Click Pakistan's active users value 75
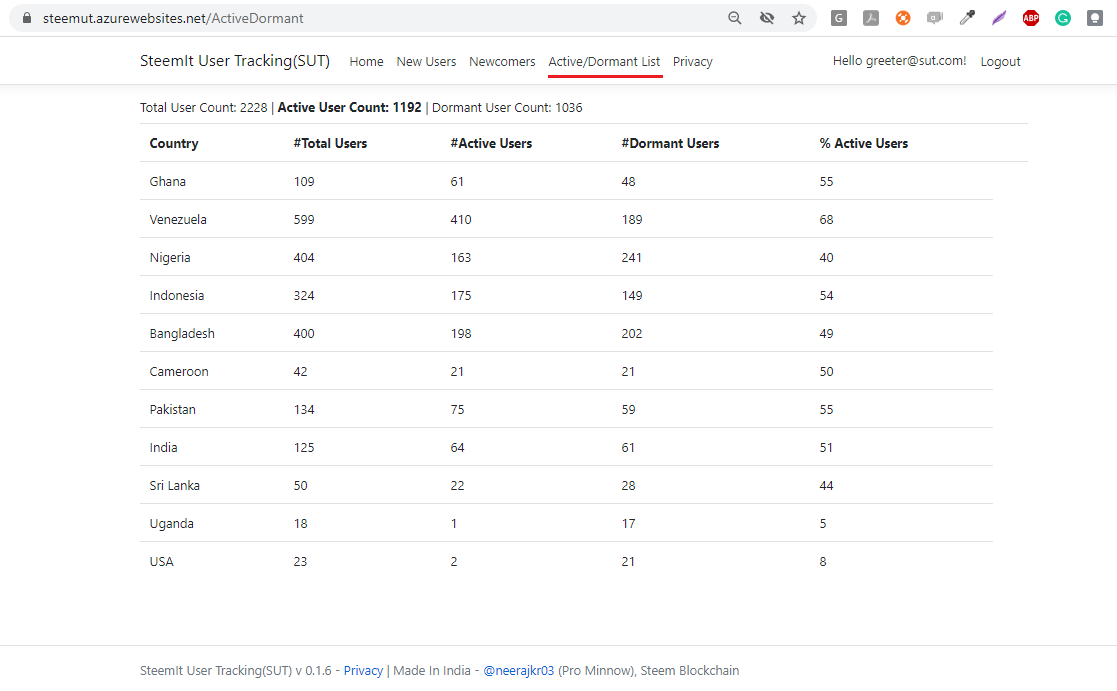Image resolution: width=1117 pixels, height=691 pixels. pyautogui.click(x=457, y=410)
